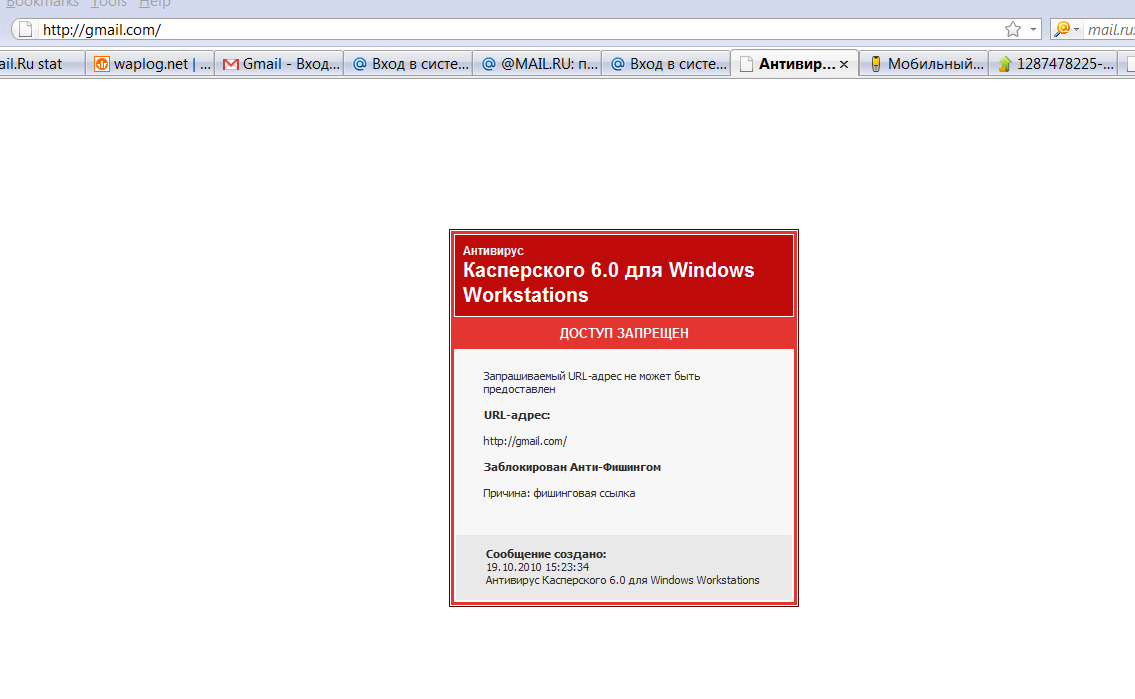Click the blocked URL text http://gmail.com/
The image size is (1135, 699).
pos(525,441)
